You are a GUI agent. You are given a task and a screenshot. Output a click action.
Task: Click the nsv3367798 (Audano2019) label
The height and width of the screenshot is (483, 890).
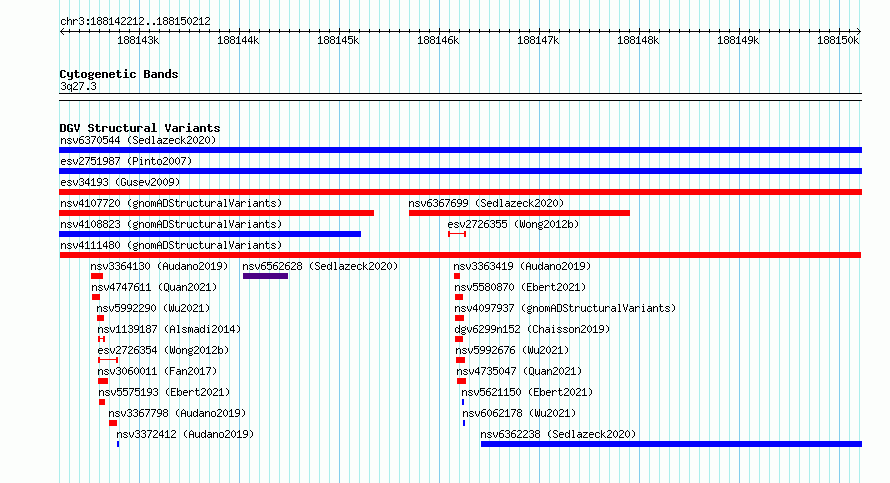[177, 413]
